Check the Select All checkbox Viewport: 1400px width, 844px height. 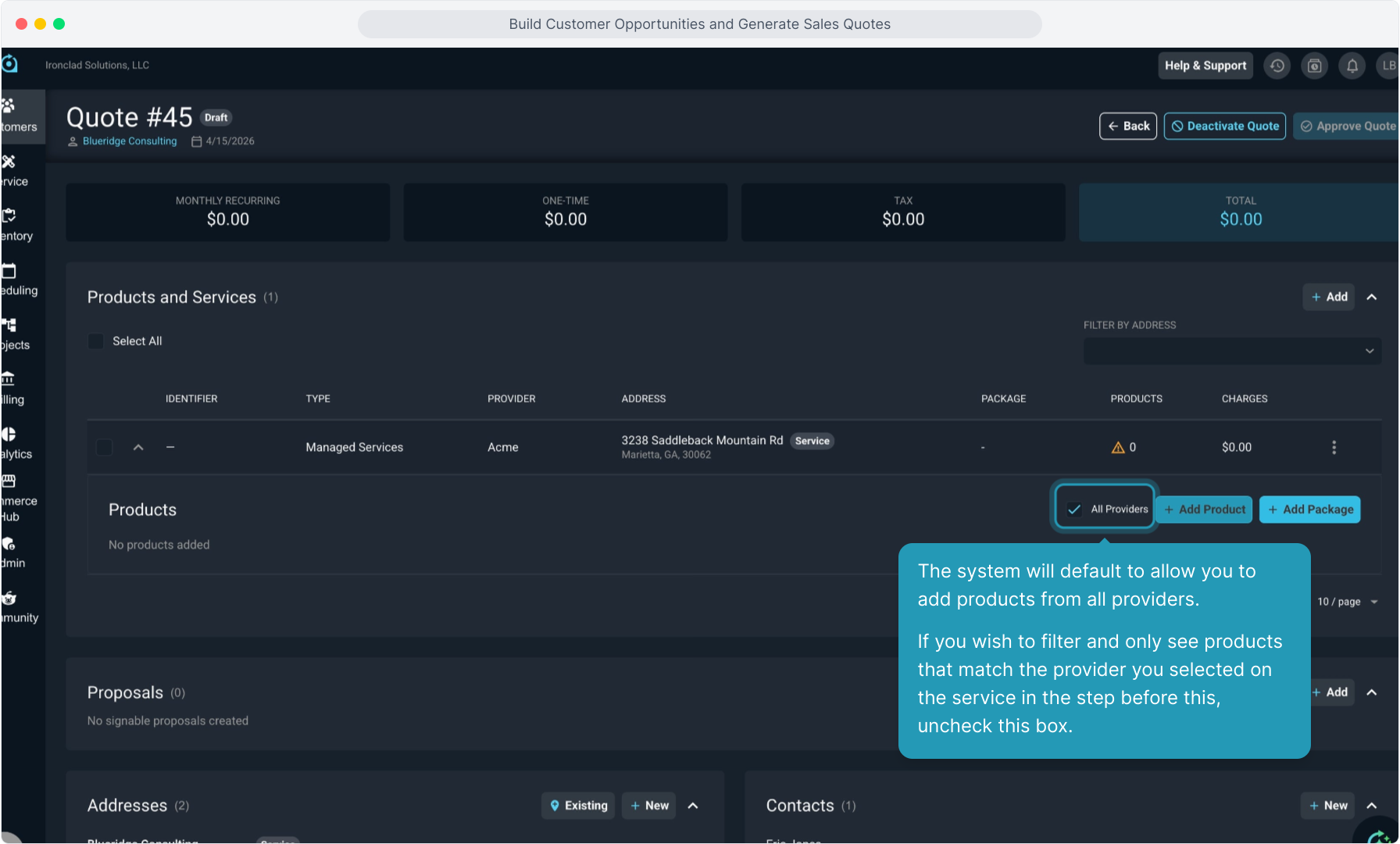[96, 342]
